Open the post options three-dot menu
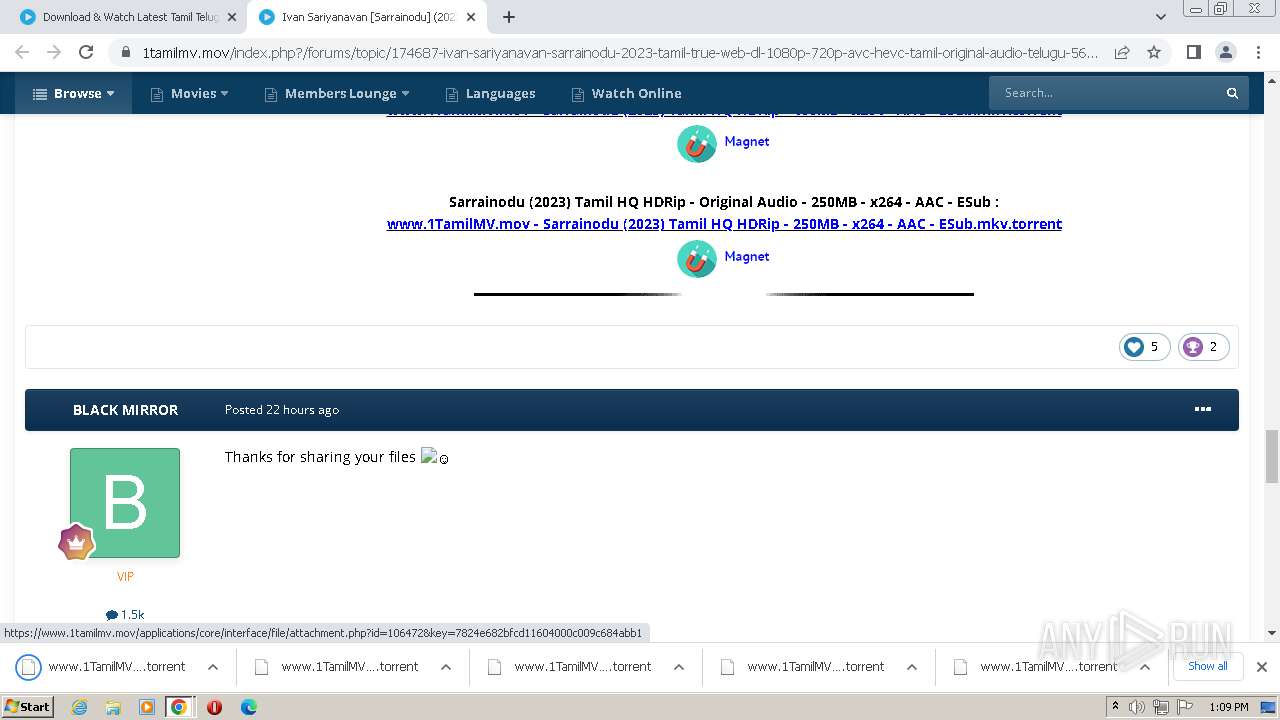The width and height of the screenshot is (1280, 720). point(1203,409)
